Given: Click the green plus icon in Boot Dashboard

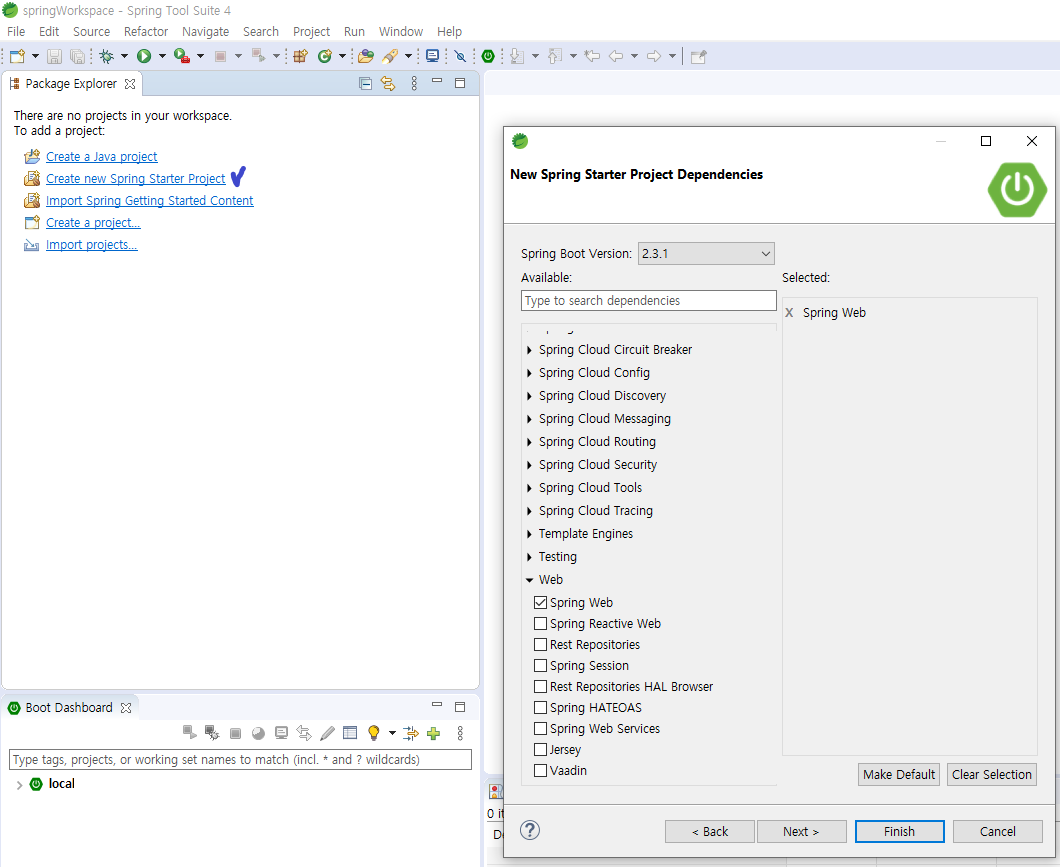Looking at the screenshot, I should pyautogui.click(x=433, y=733).
